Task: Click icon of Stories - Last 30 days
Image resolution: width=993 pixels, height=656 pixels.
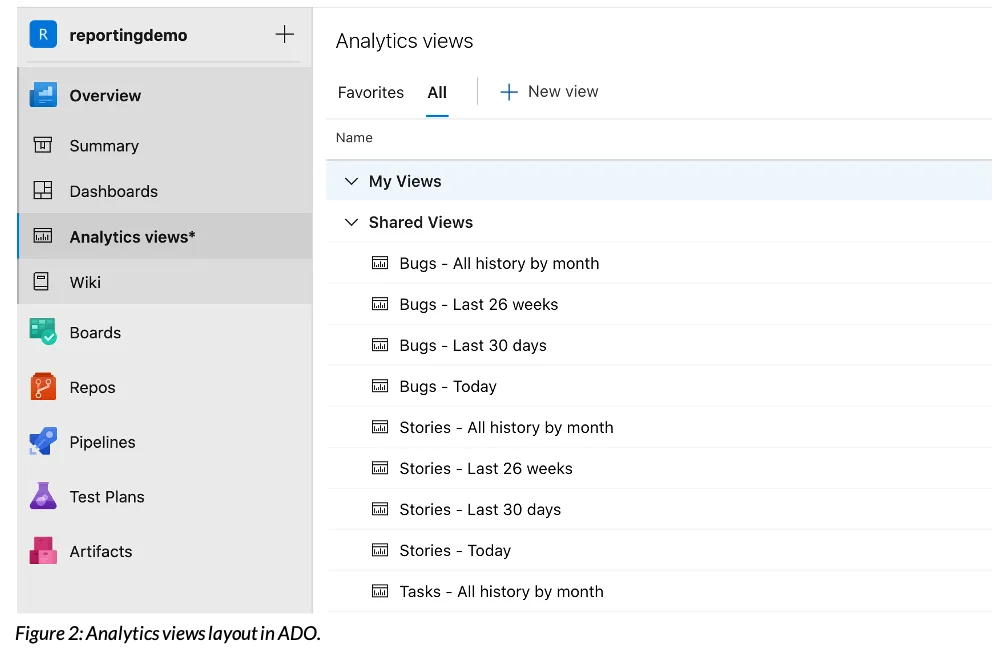Action: pos(380,509)
